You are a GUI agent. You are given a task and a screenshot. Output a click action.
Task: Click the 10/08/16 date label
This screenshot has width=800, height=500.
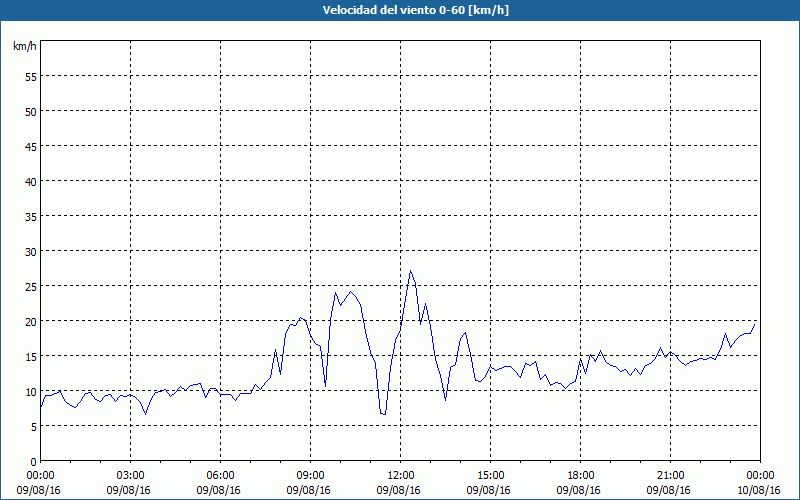point(758,490)
